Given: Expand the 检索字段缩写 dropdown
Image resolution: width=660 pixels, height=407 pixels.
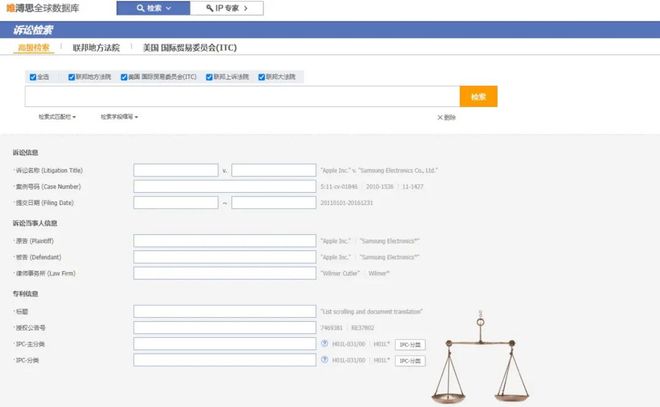Looking at the screenshot, I should point(119,117).
